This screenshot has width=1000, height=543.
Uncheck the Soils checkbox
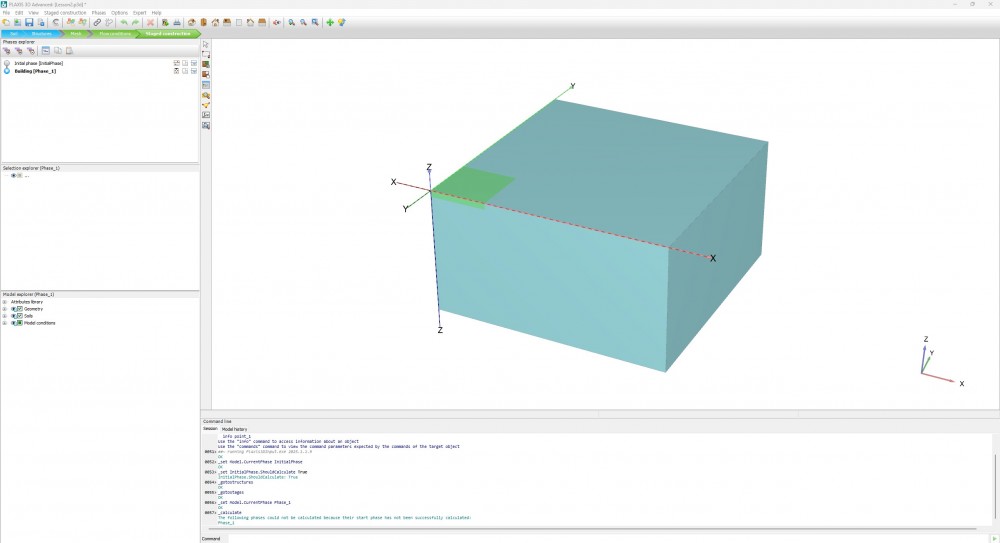19,316
